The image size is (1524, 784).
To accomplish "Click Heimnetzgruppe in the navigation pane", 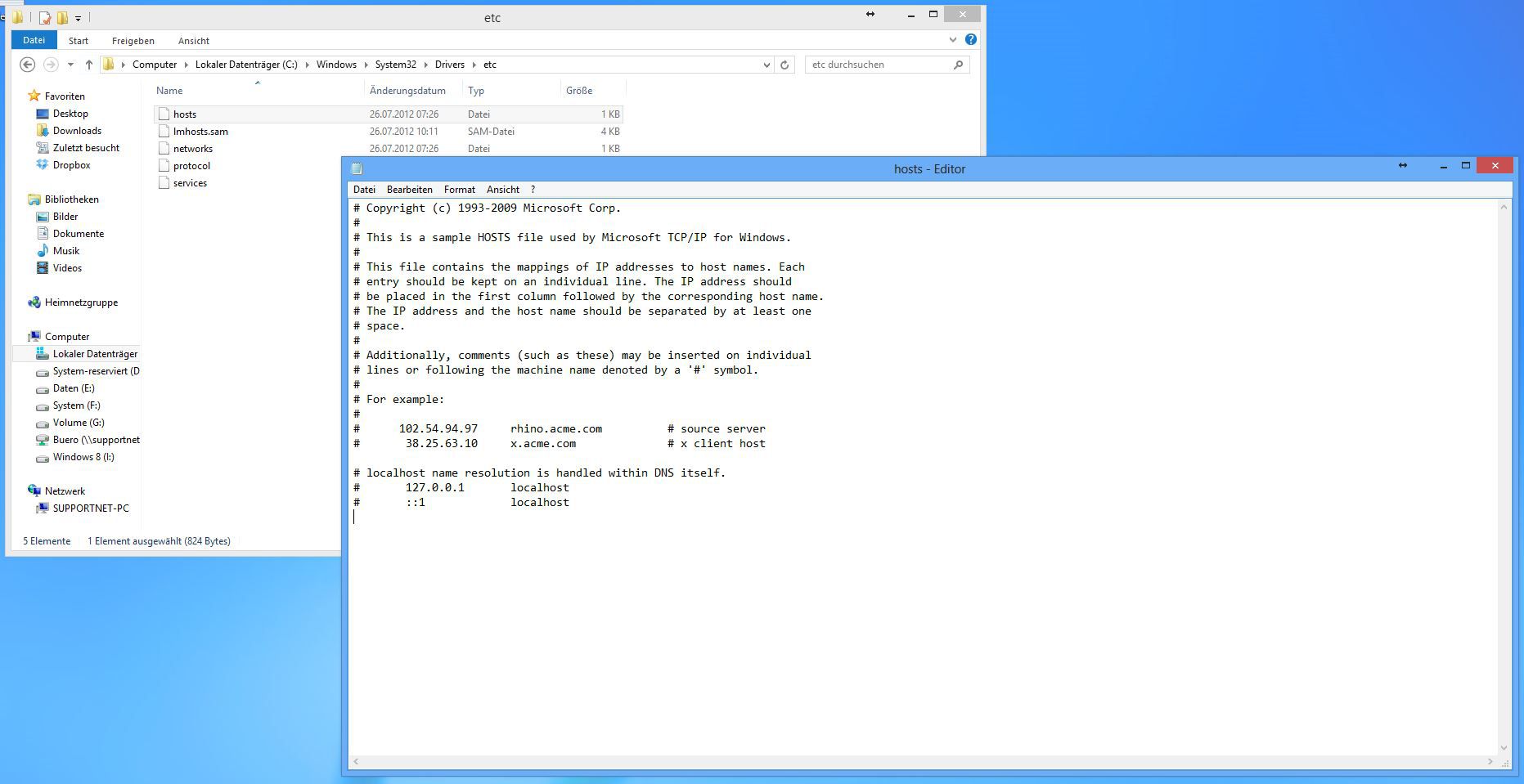I will point(81,302).
